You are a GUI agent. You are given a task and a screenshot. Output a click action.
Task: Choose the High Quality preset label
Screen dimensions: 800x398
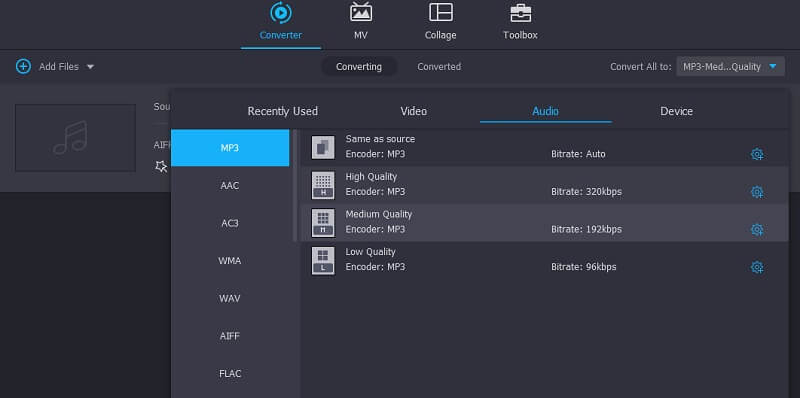(371, 177)
